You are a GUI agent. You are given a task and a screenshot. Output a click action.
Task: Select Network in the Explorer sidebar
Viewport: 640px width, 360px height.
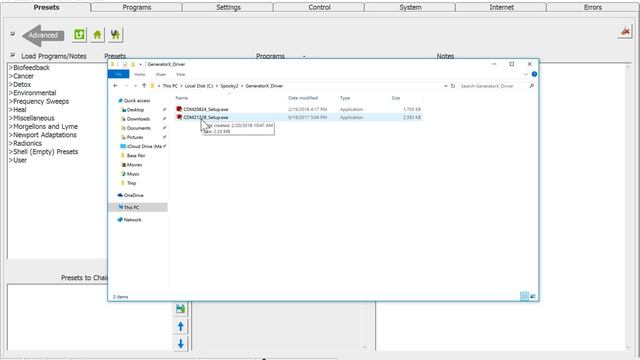(129, 220)
